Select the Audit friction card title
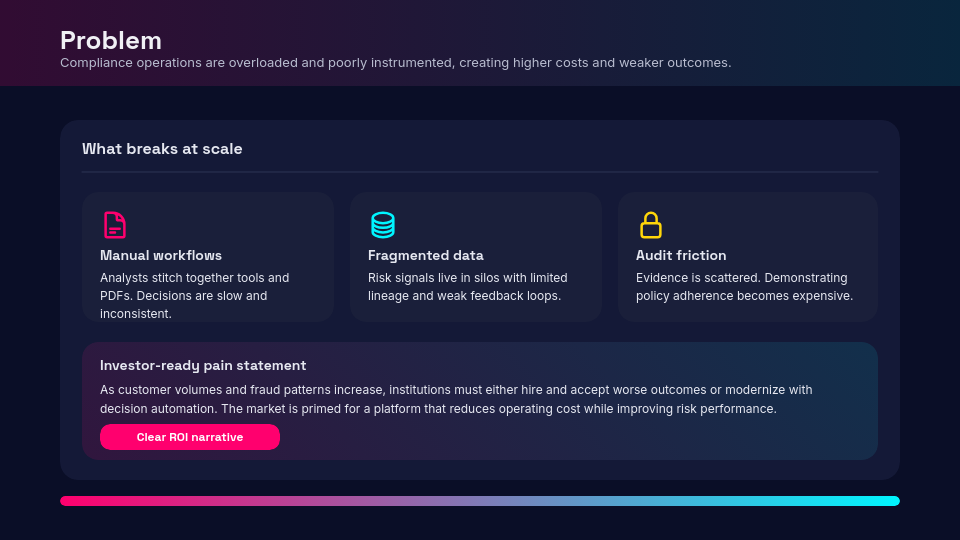Viewport: 960px width, 540px height. click(681, 255)
